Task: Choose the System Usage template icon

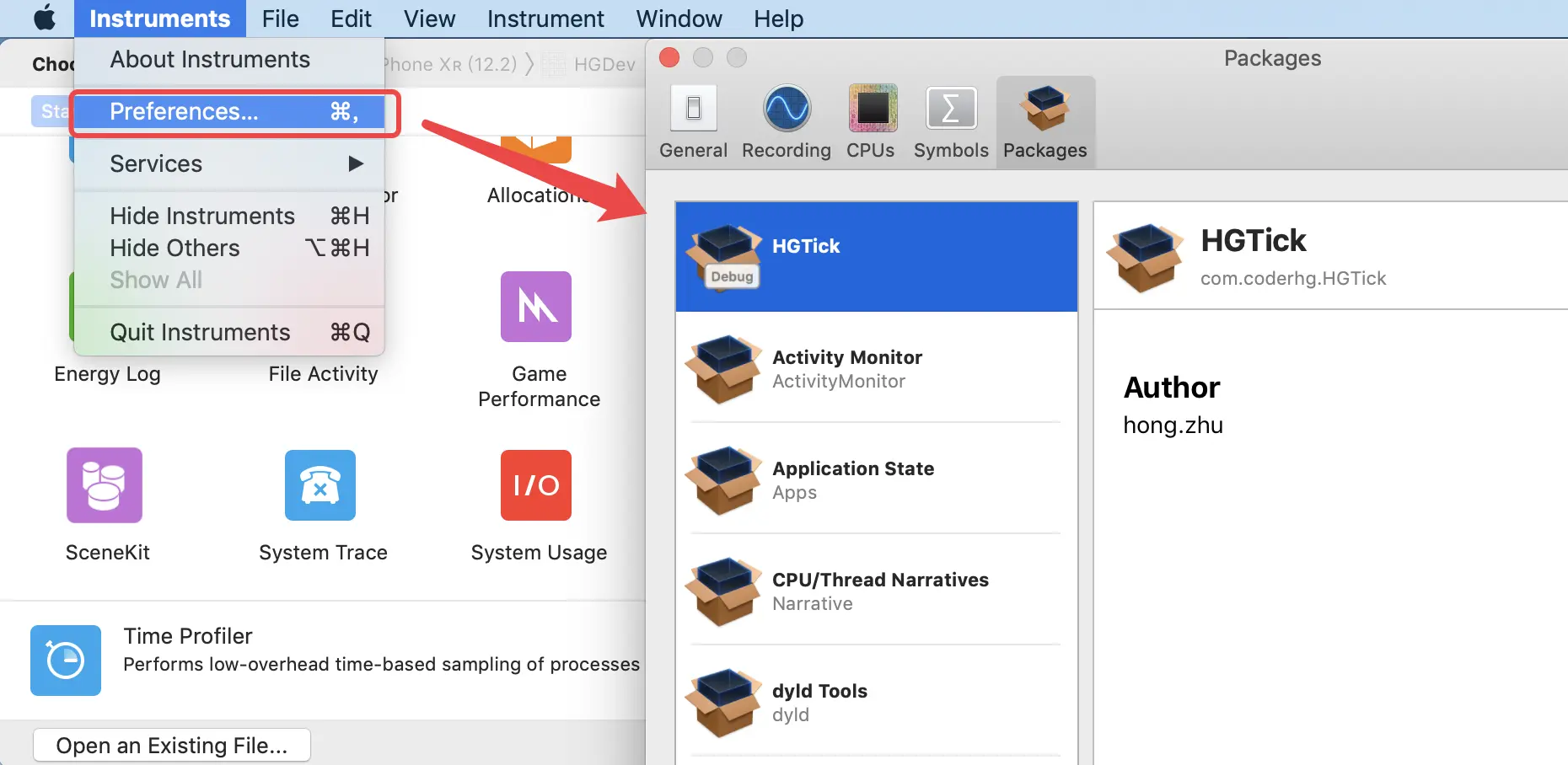Action: coord(536,485)
